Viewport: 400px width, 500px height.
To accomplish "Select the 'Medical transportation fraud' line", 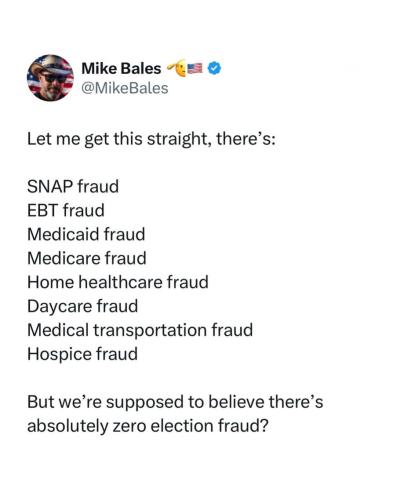I will (x=140, y=330).
